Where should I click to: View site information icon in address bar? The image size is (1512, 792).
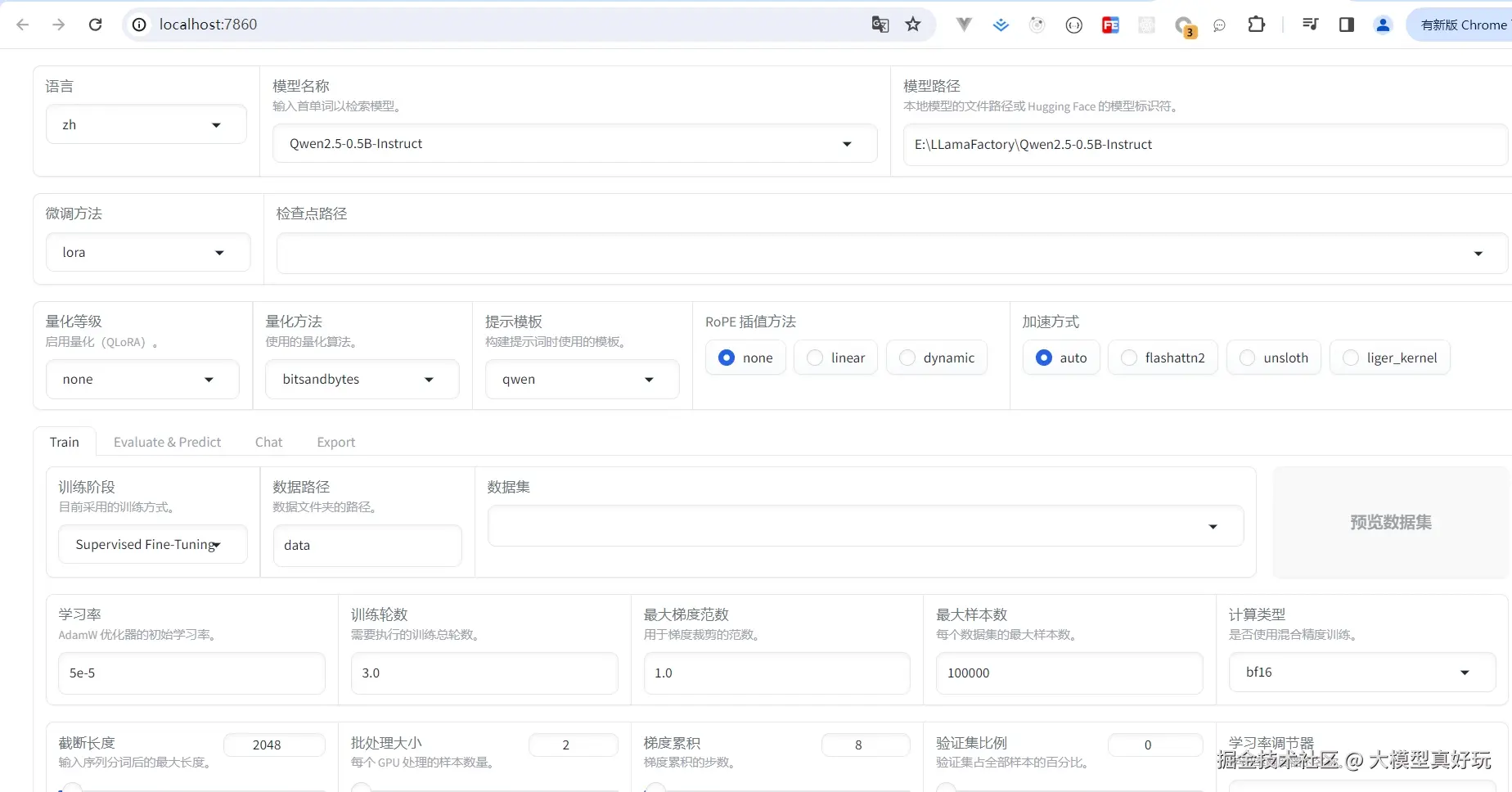click(x=140, y=25)
